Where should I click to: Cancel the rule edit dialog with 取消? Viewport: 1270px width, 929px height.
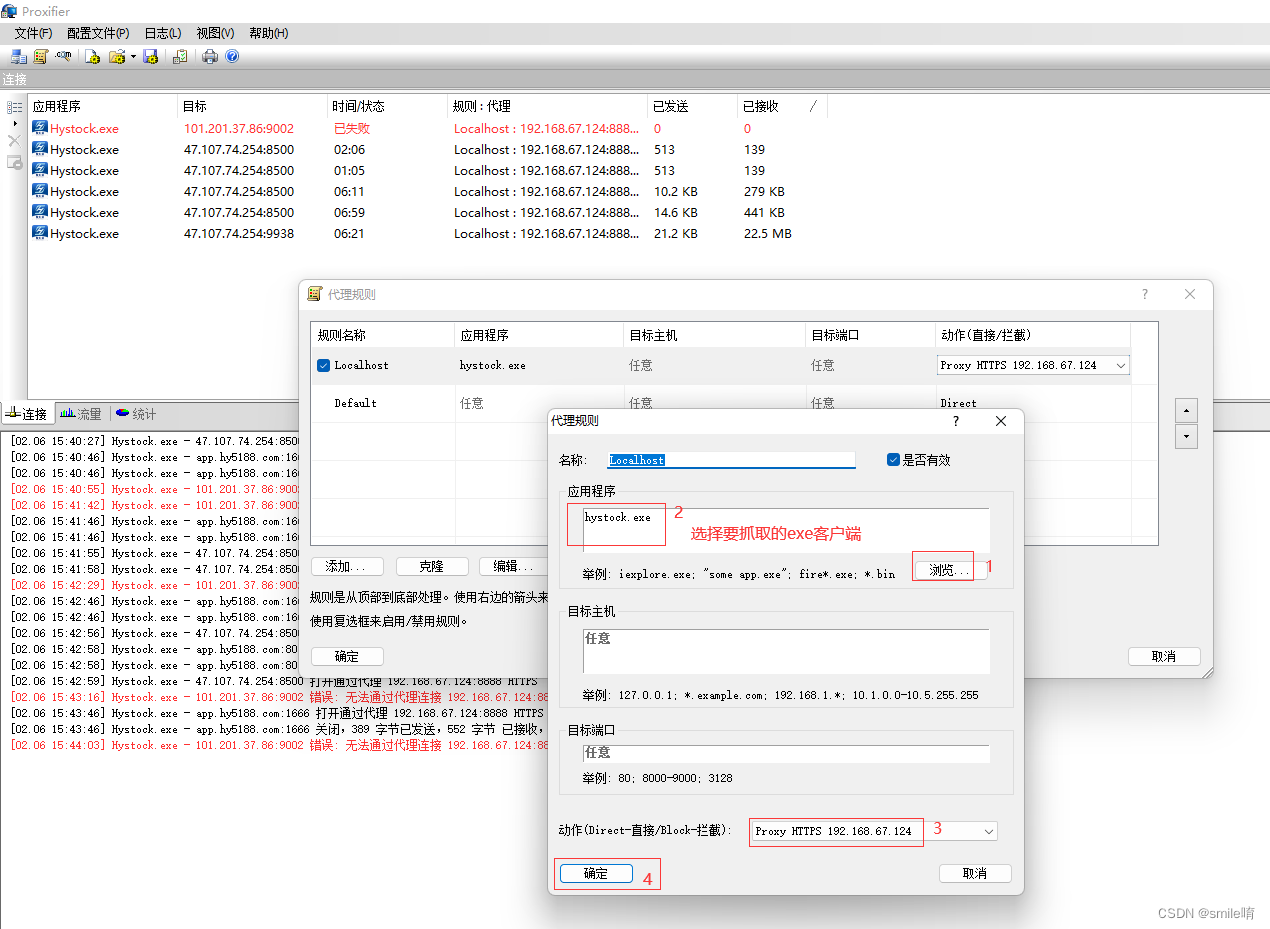tap(975, 873)
